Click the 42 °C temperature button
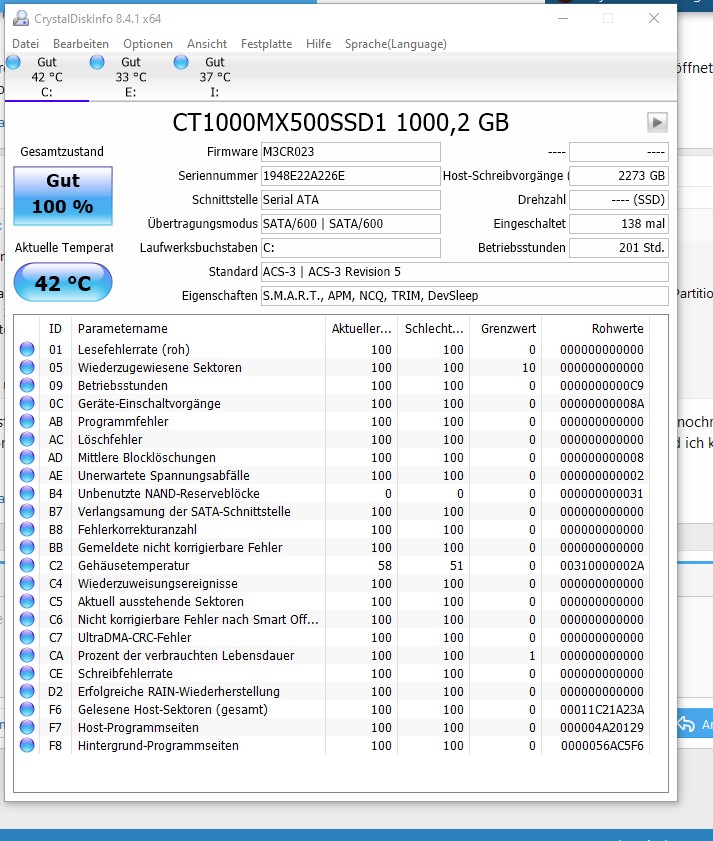Image resolution: width=713 pixels, height=841 pixels. coord(62,283)
